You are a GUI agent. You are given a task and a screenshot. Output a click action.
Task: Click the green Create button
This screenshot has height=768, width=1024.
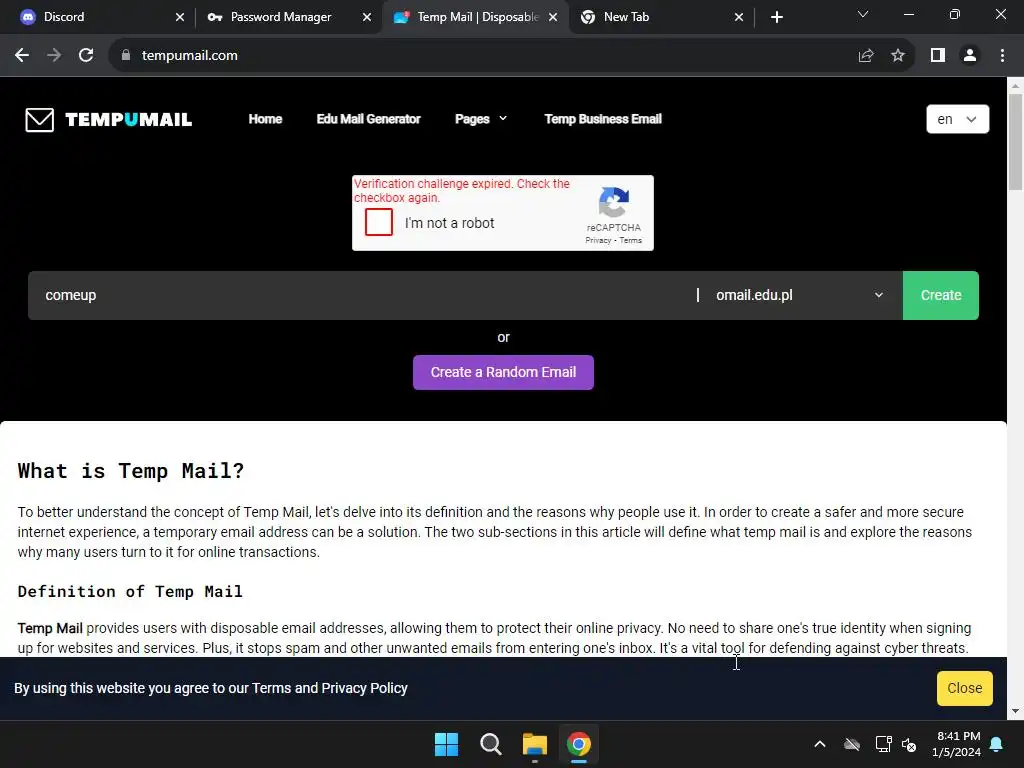940,295
